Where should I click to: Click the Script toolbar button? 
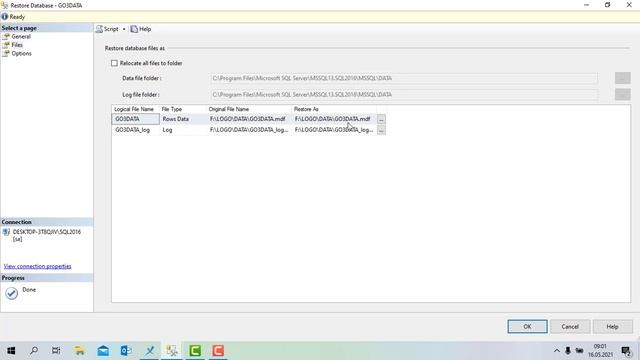(107, 29)
